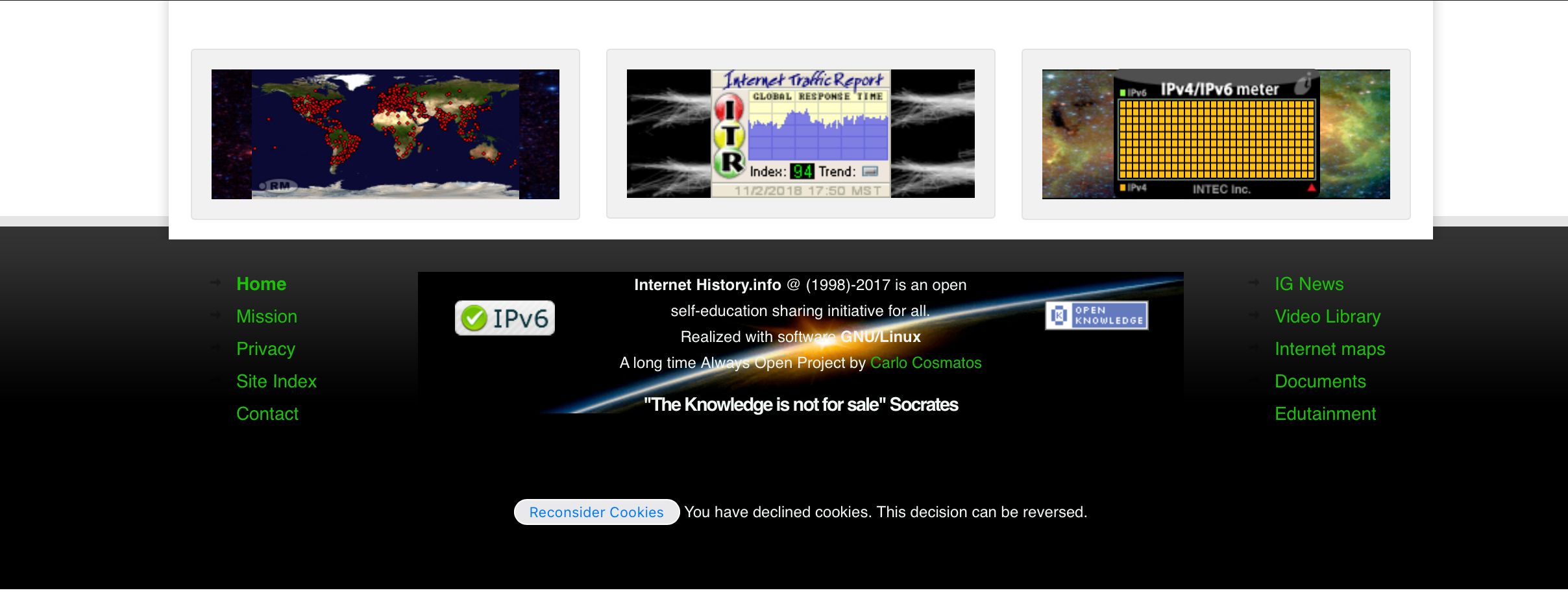Click the arrow bullet beside Home

click(x=215, y=283)
